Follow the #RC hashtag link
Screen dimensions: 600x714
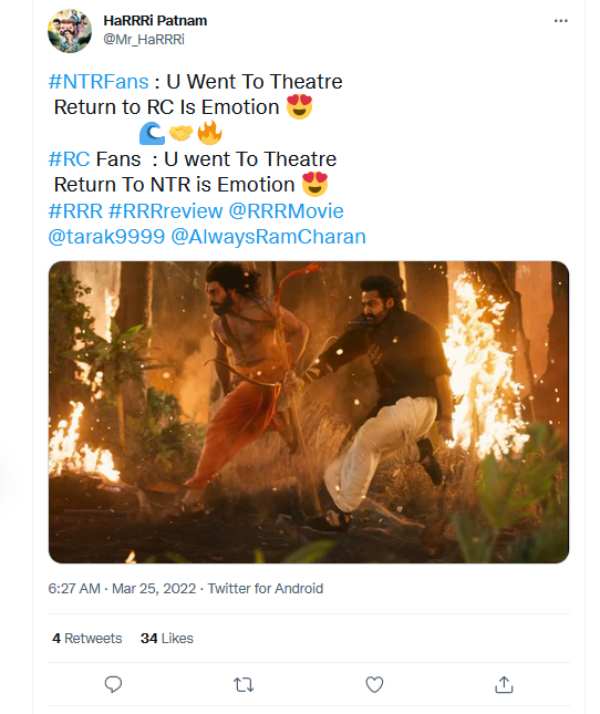tap(69, 159)
